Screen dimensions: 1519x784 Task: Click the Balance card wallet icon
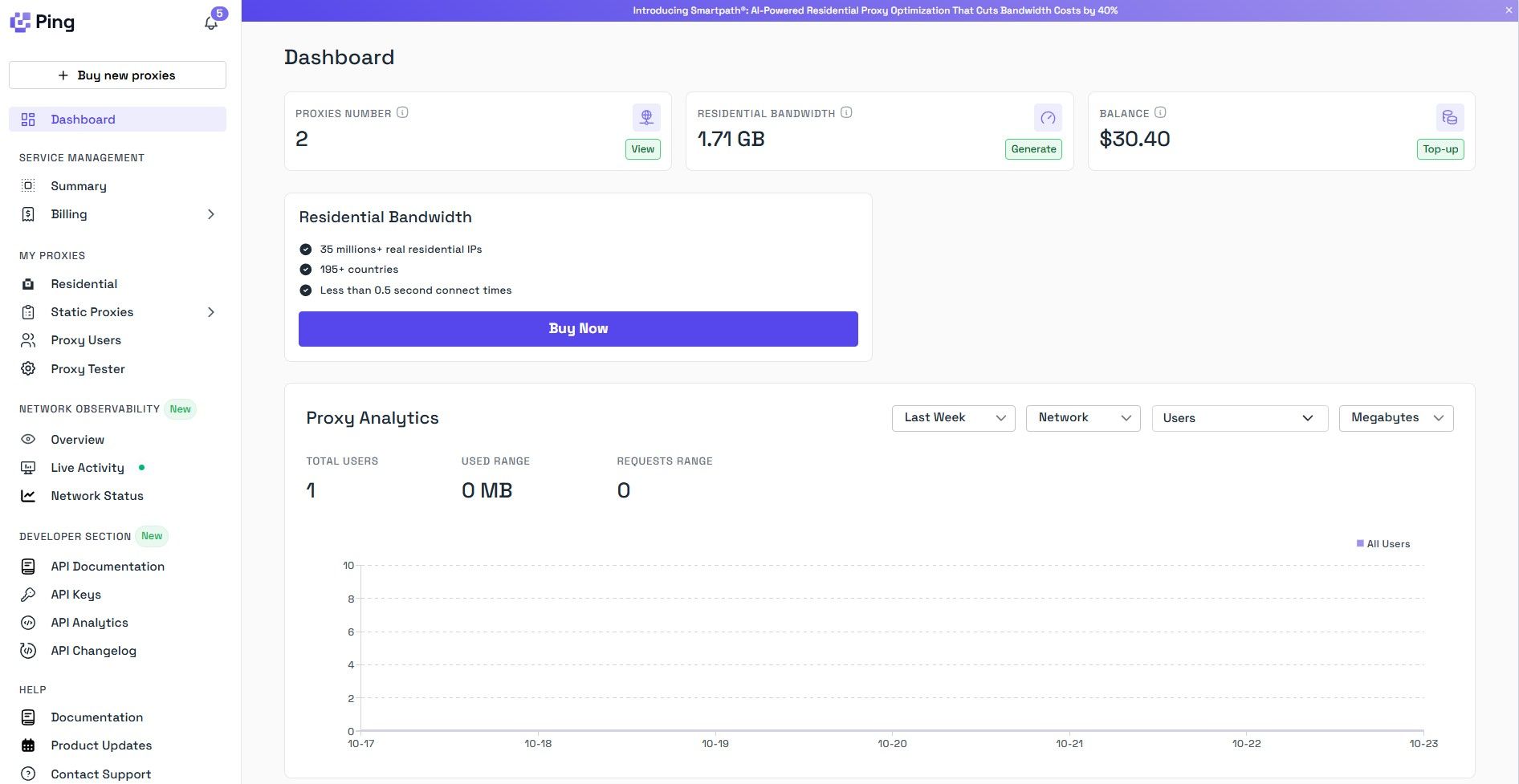point(1450,117)
